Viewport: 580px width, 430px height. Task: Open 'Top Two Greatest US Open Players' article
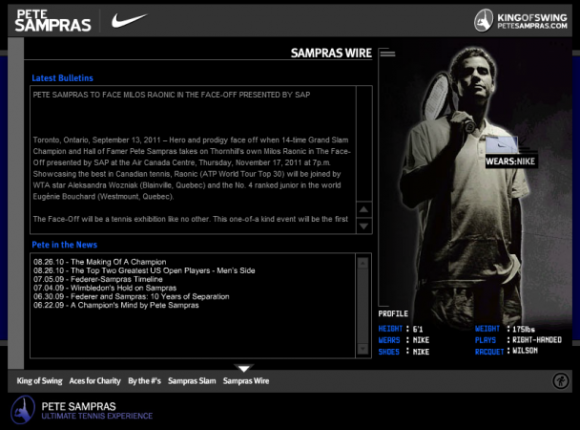pos(144,271)
